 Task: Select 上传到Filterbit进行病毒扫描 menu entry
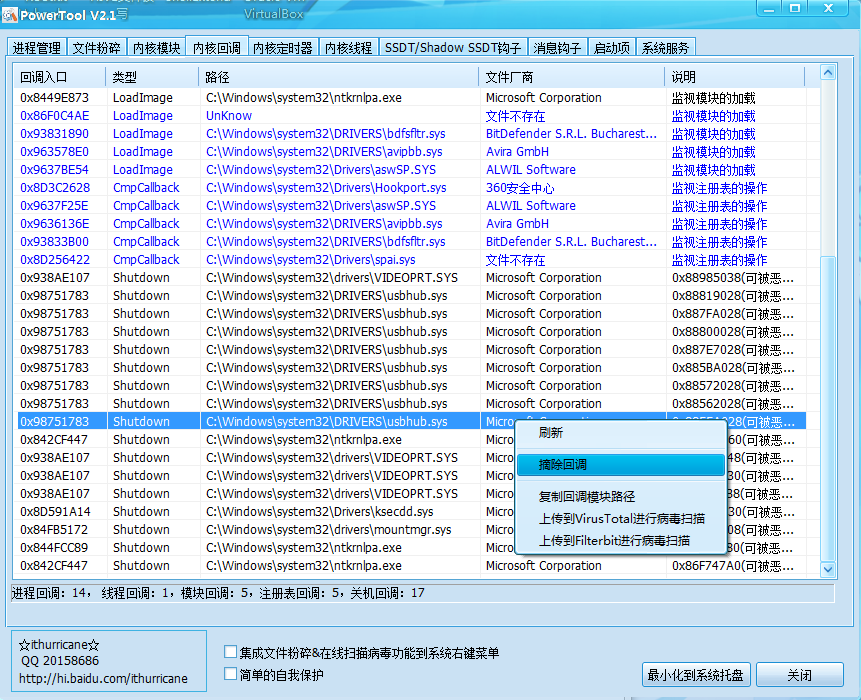point(620,541)
